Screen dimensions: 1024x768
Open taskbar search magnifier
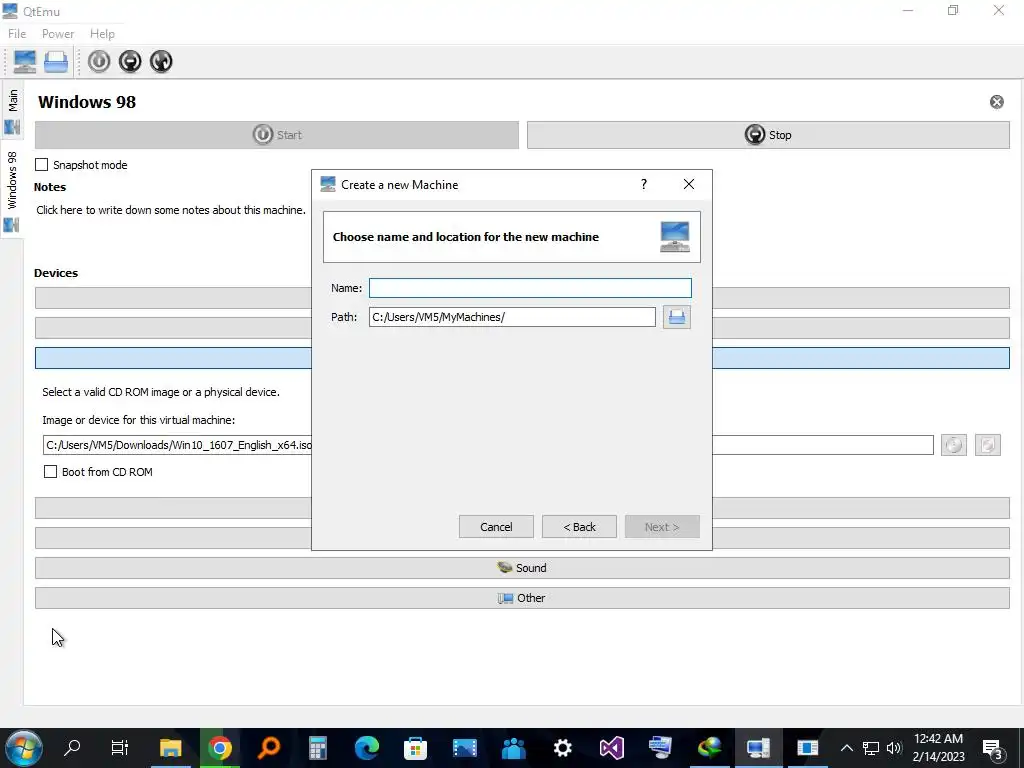coord(72,748)
